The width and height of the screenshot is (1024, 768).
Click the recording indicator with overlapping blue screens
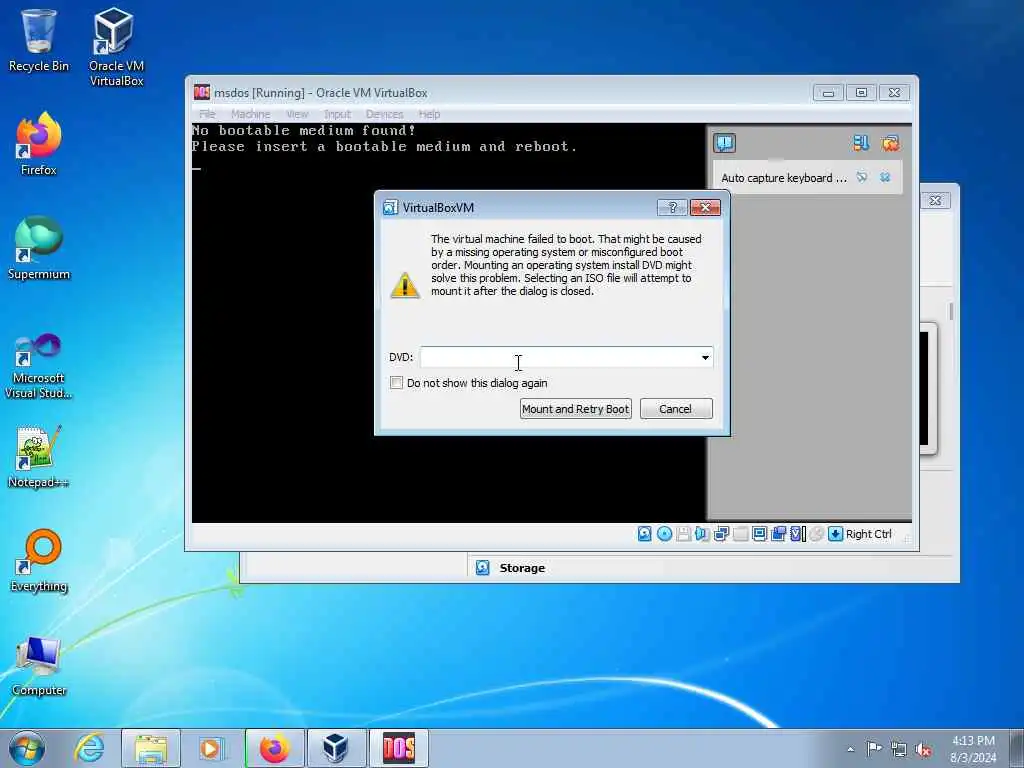(778, 534)
